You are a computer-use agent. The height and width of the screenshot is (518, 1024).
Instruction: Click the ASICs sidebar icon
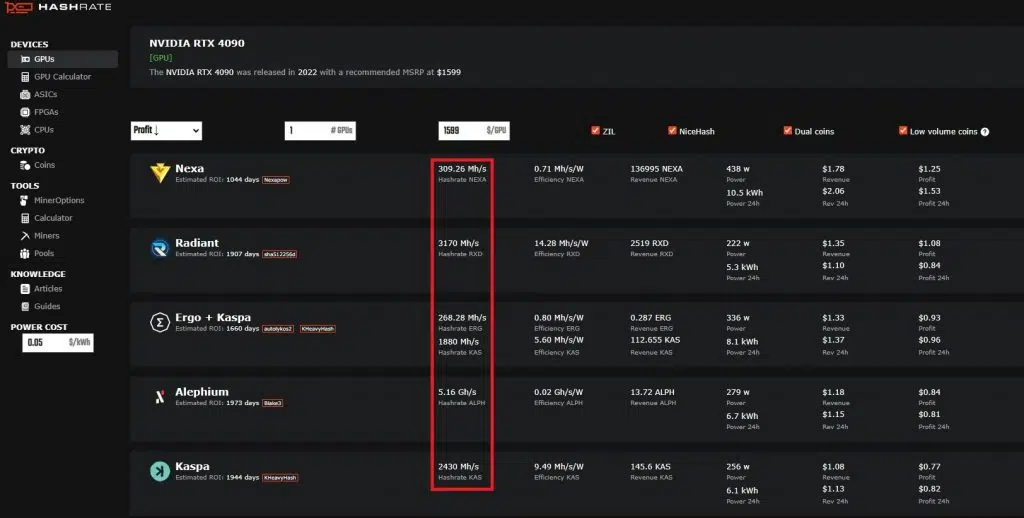[x=25, y=95]
